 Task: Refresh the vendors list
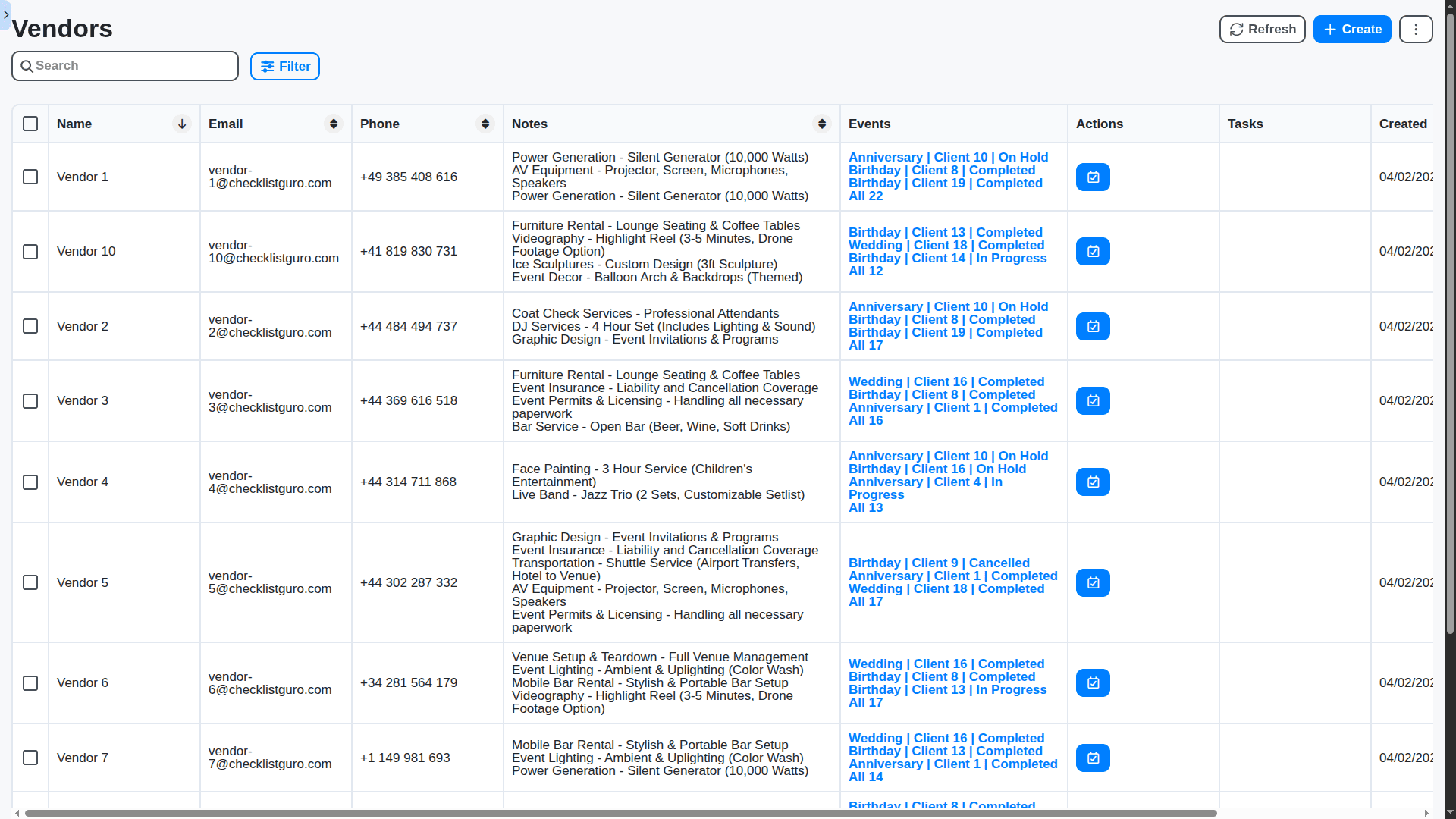coord(1261,29)
